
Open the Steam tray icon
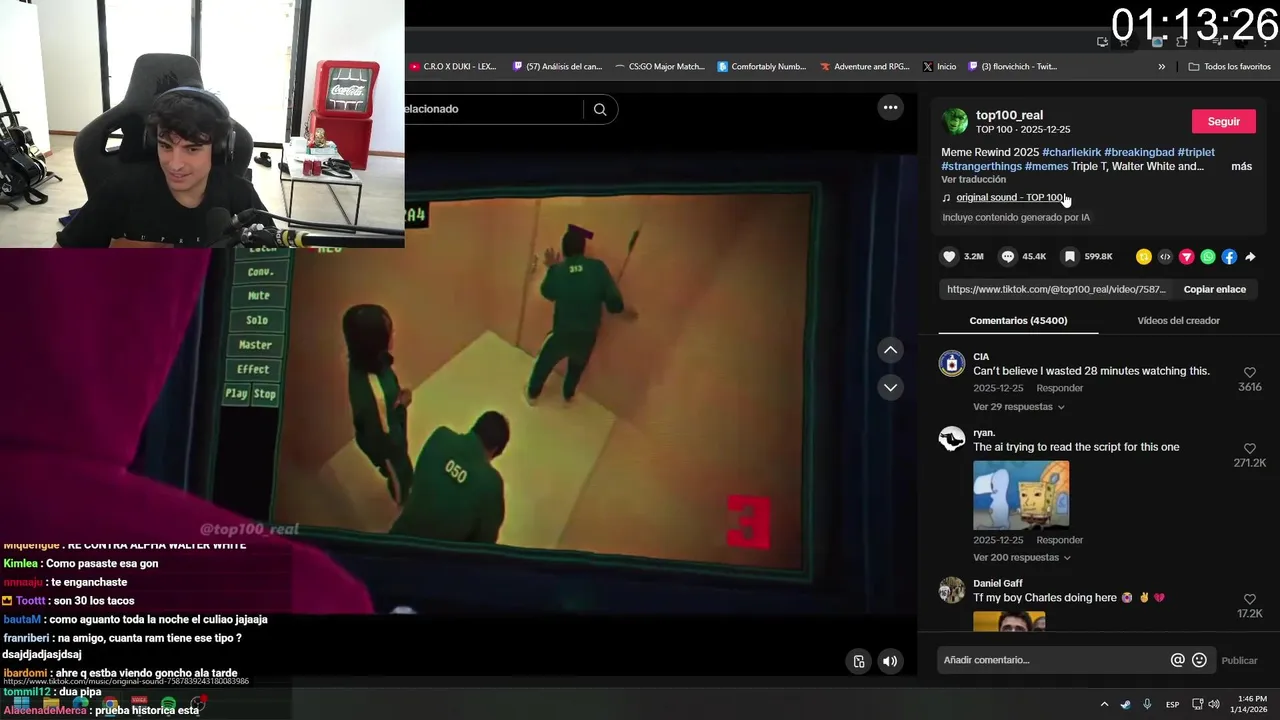(x=1126, y=704)
